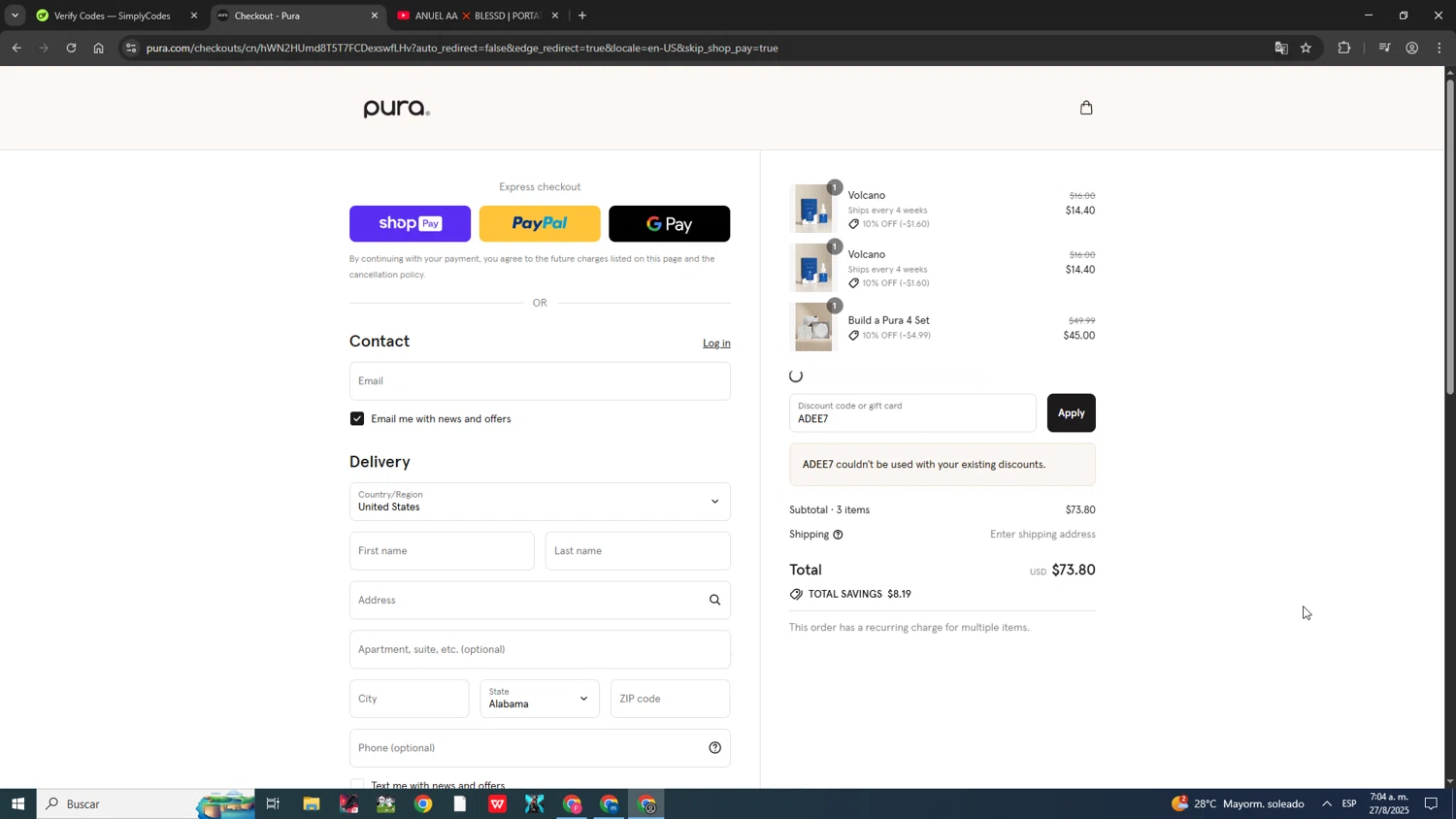Click the Build a Pura 4 Set thumbnail
Screen dimensions: 1456x819
pyautogui.click(x=812, y=327)
